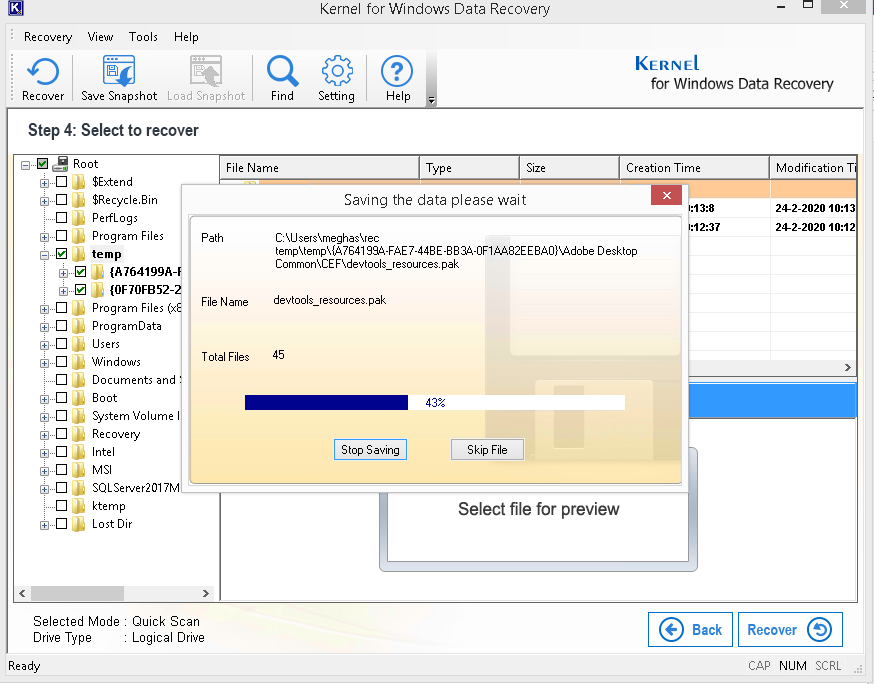Image resolution: width=874 pixels, height=684 pixels.
Task: Sort by Size column header
Action: pos(569,168)
